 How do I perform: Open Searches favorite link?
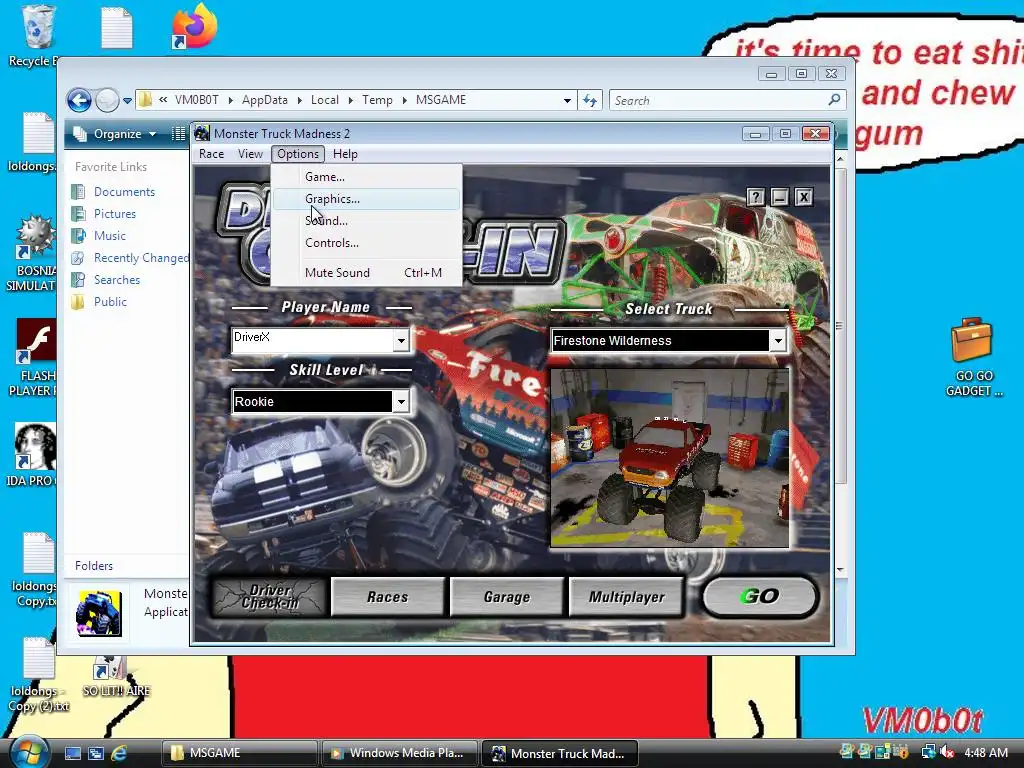(x=117, y=280)
